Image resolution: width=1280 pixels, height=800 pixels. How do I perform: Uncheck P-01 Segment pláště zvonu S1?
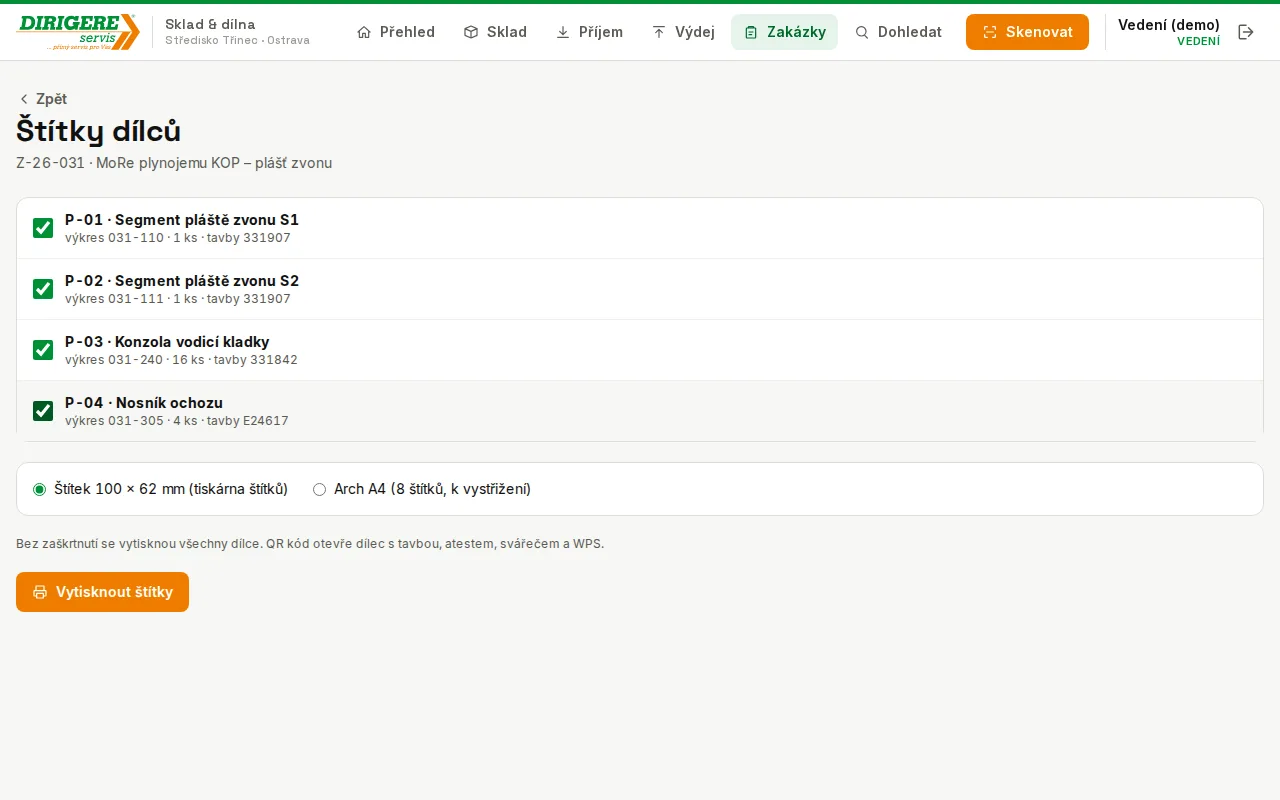tap(43, 228)
